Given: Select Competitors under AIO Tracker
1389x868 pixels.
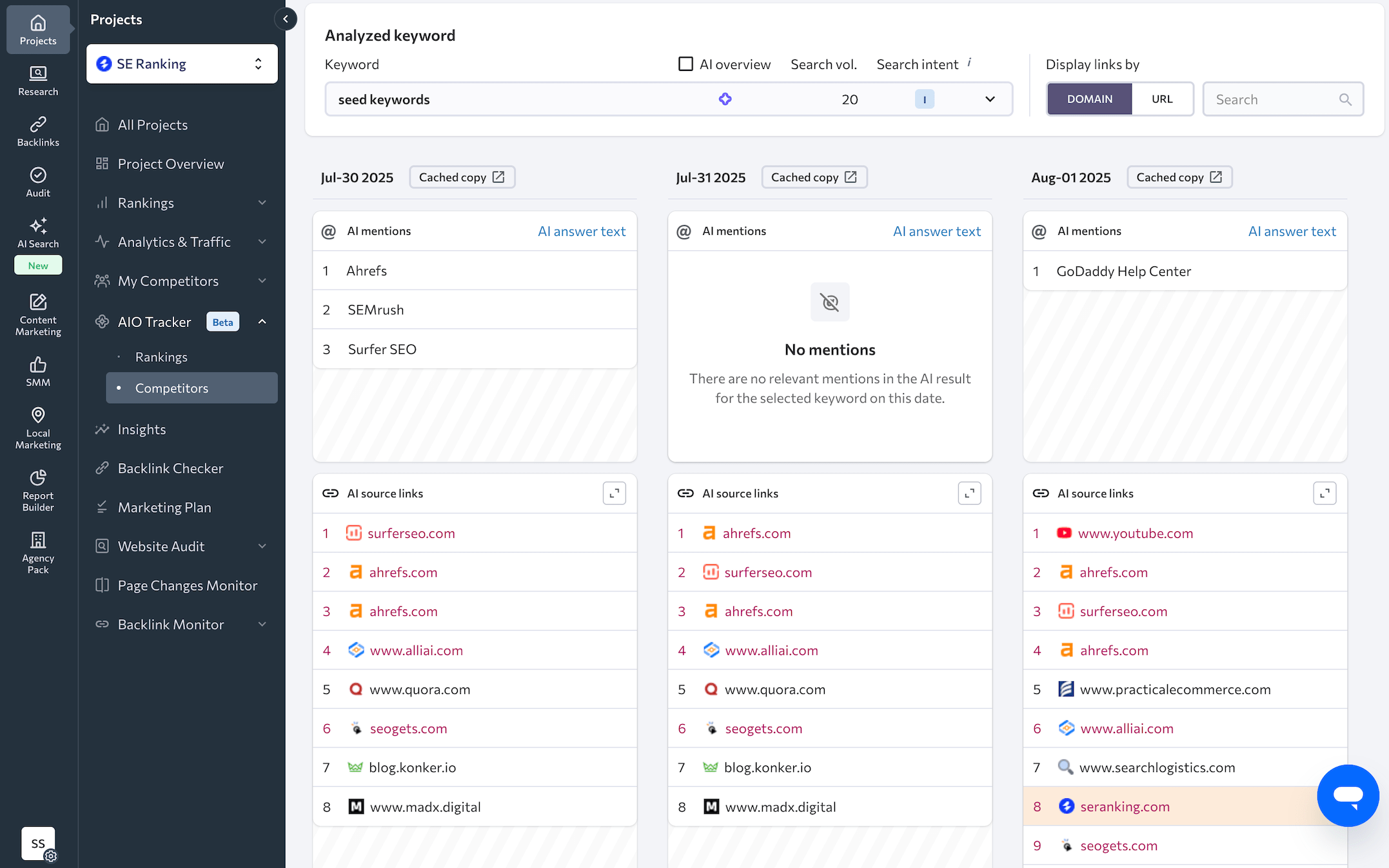Looking at the screenshot, I should [x=192, y=388].
